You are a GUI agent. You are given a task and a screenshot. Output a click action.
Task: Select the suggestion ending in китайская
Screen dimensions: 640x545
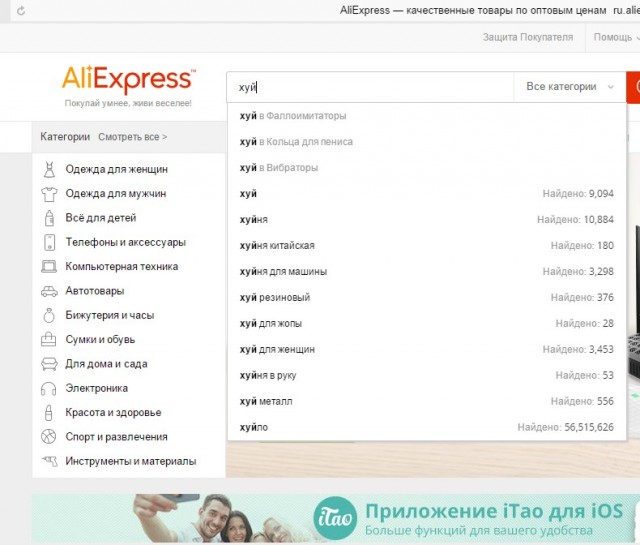click(427, 245)
